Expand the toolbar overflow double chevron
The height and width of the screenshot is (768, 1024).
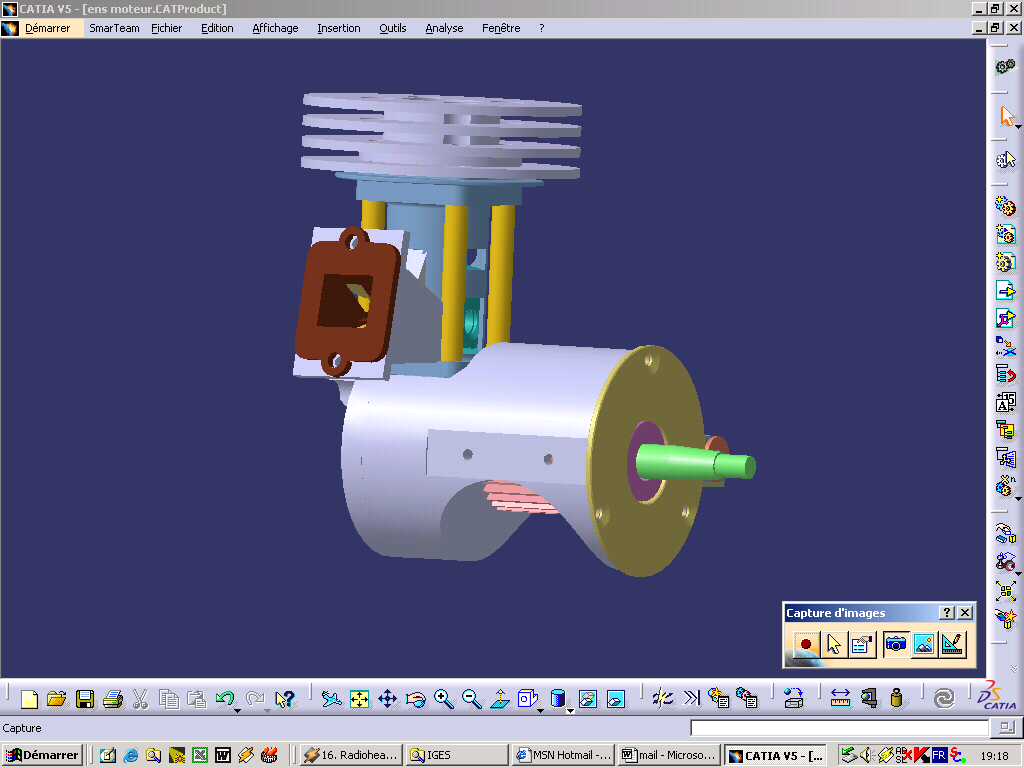pyautogui.click(x=691, y=699)
